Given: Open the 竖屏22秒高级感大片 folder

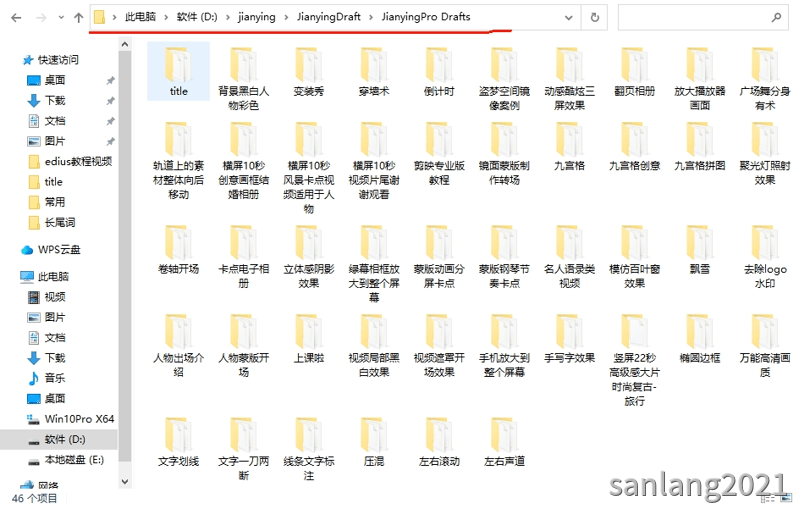Looking at the screenshot, I should 634,360.
